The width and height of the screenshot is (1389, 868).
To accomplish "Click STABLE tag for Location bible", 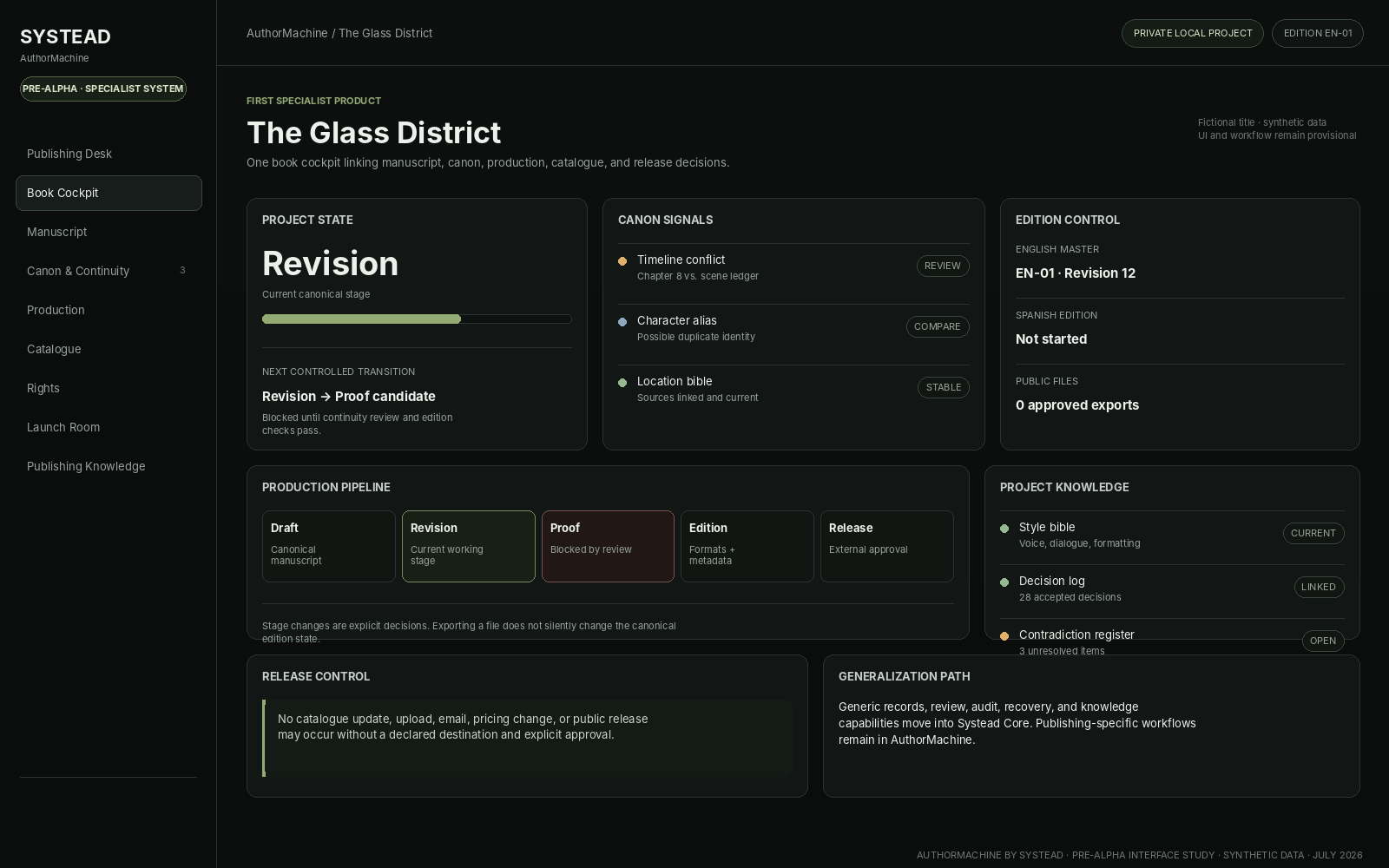I will (x=944, y=387).
